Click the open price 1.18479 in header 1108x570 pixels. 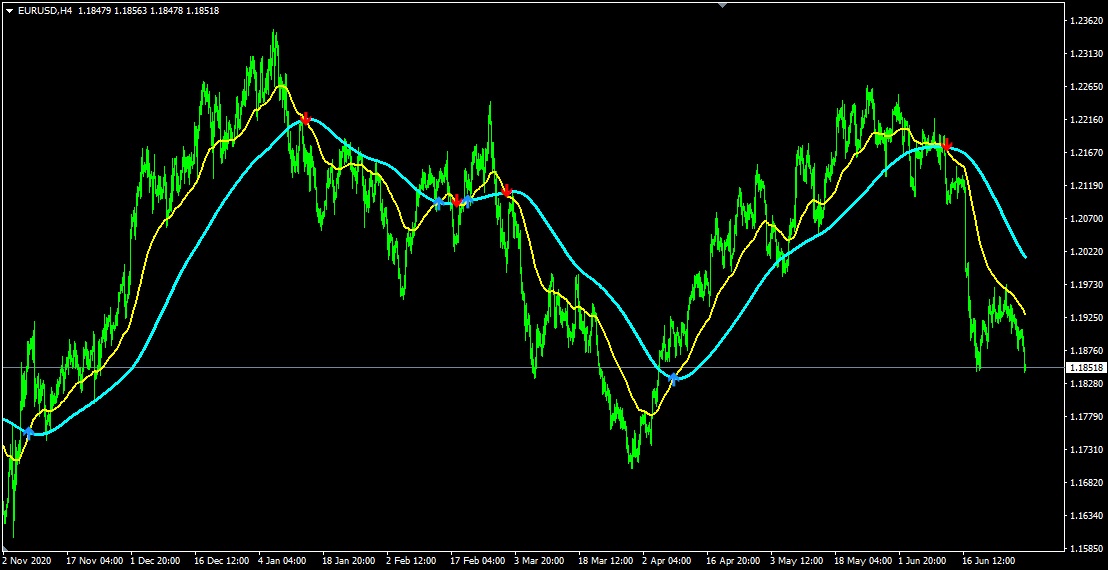pyautogui.click(x=93, y=11)
